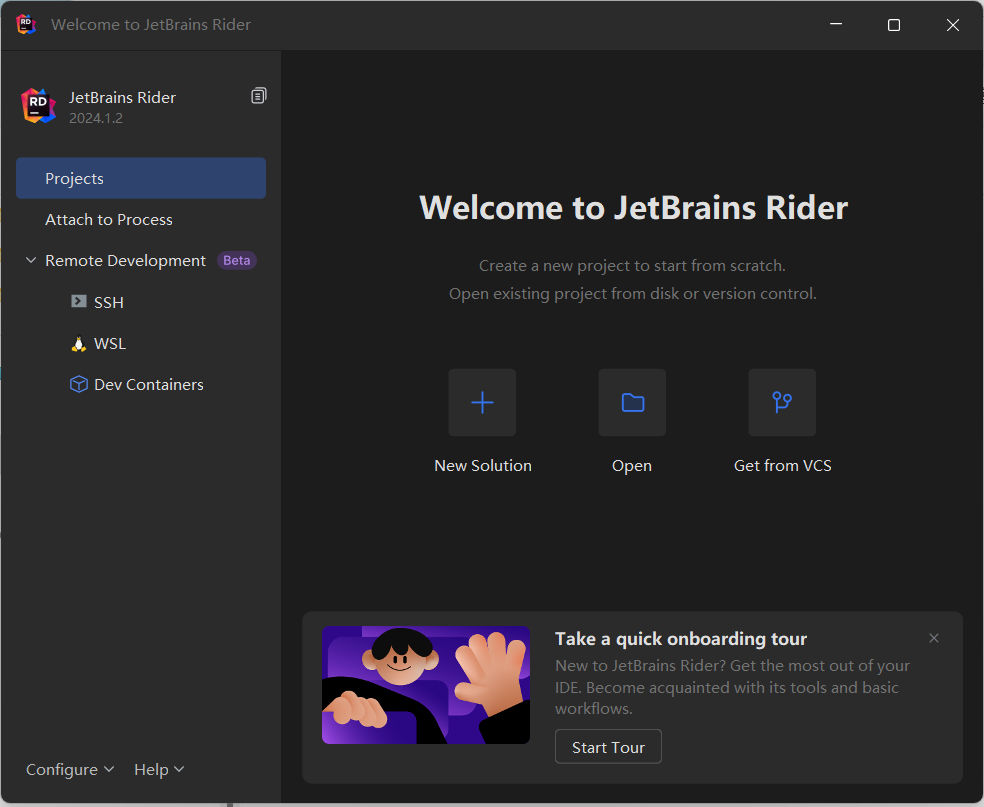This screenshot has width=984, height=807.
Task: Click the Dev Containers cube icon
Action: click(78, 384)
